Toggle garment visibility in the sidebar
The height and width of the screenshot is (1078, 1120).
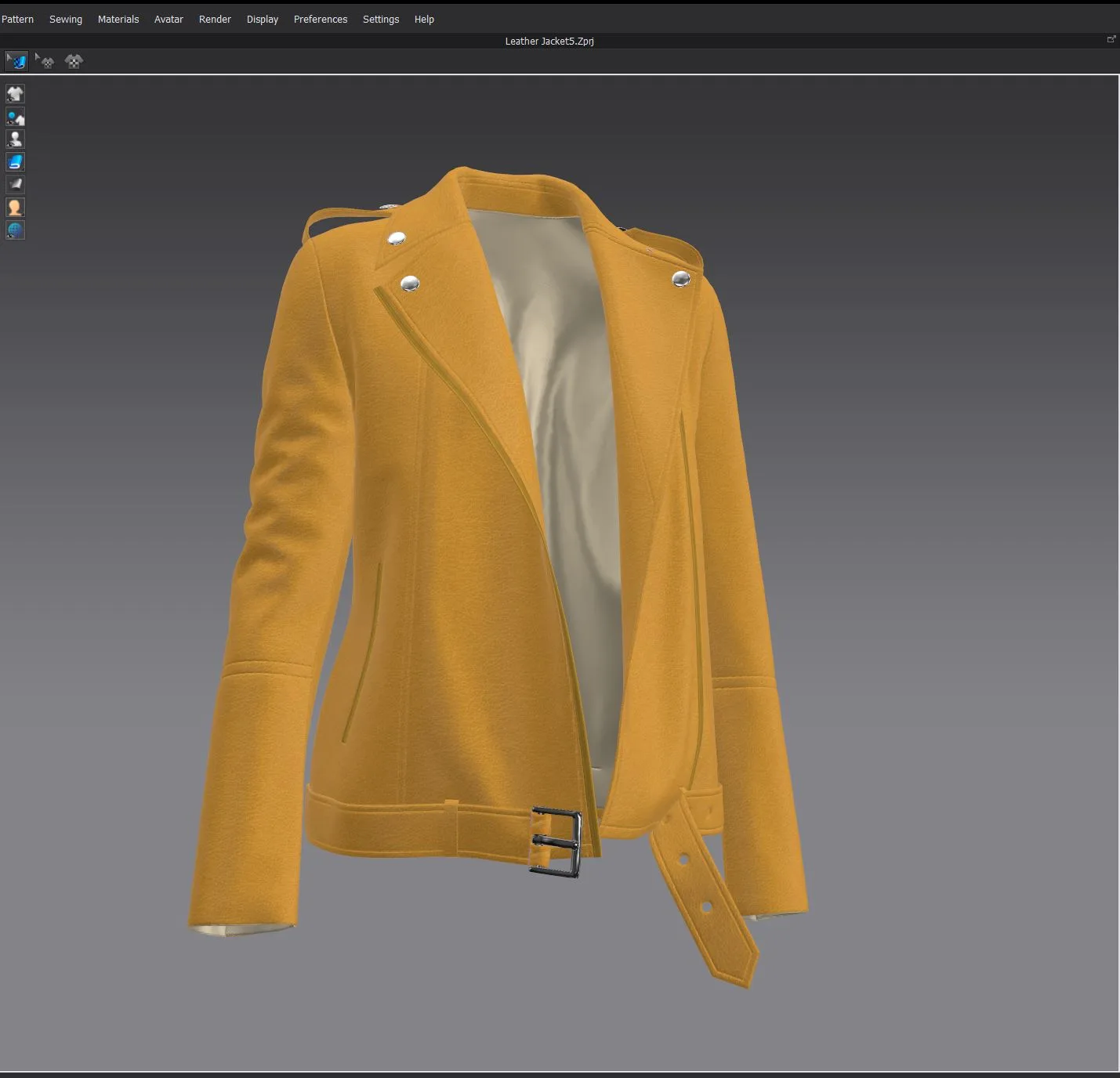(x=15, y=94)
